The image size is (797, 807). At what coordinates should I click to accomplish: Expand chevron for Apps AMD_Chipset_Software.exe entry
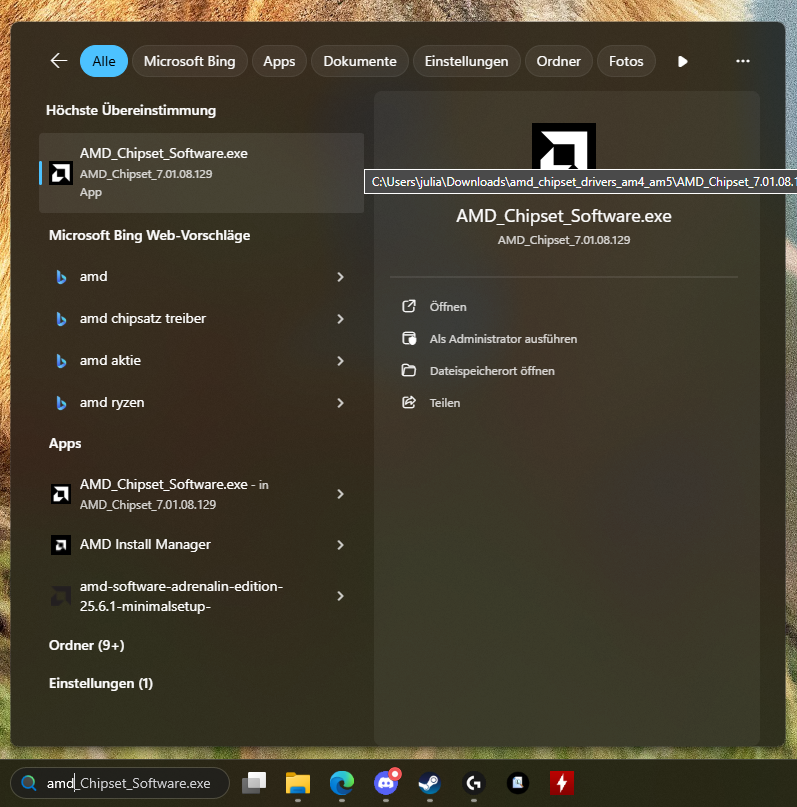(x=340, y=494)
